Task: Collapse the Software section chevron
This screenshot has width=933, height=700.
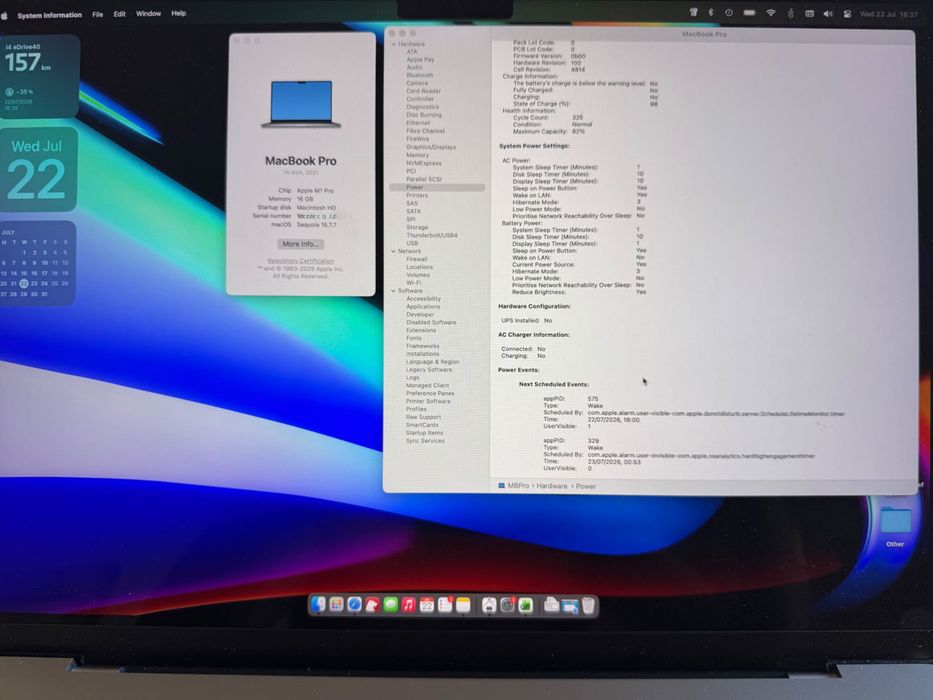Action: (x=393, y=291)
